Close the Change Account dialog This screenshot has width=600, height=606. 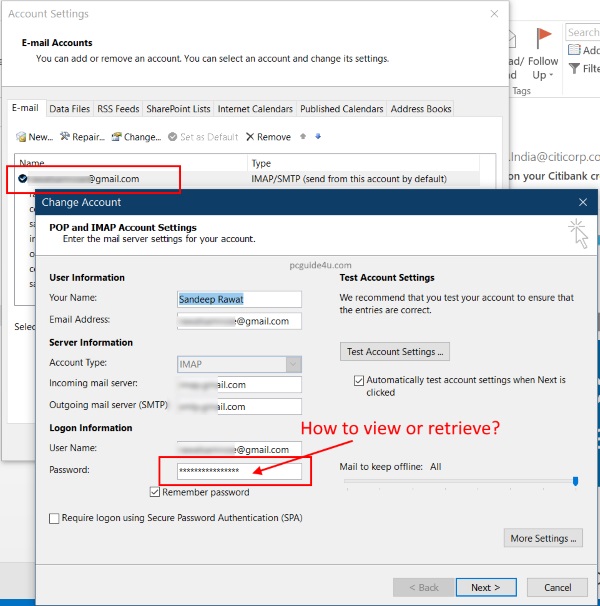pos(583,202)
